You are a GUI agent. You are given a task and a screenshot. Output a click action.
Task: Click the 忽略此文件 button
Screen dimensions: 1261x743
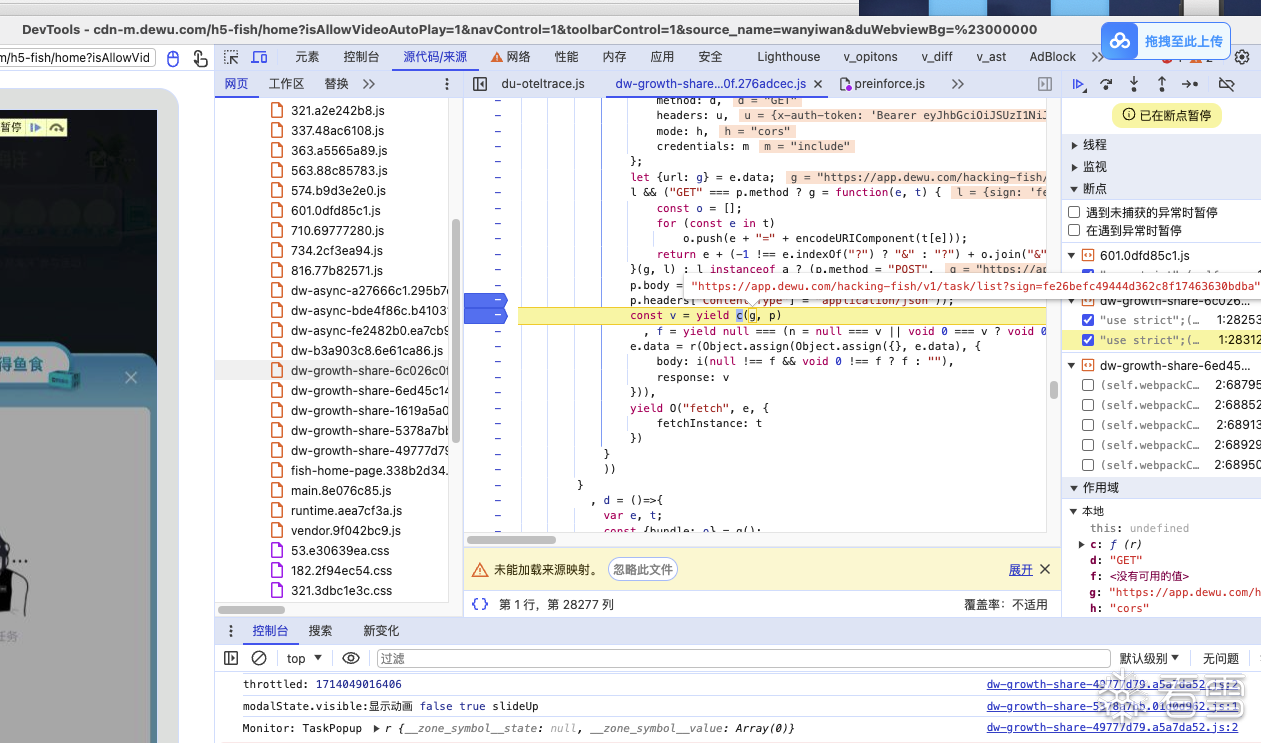[x=643, y=569]
